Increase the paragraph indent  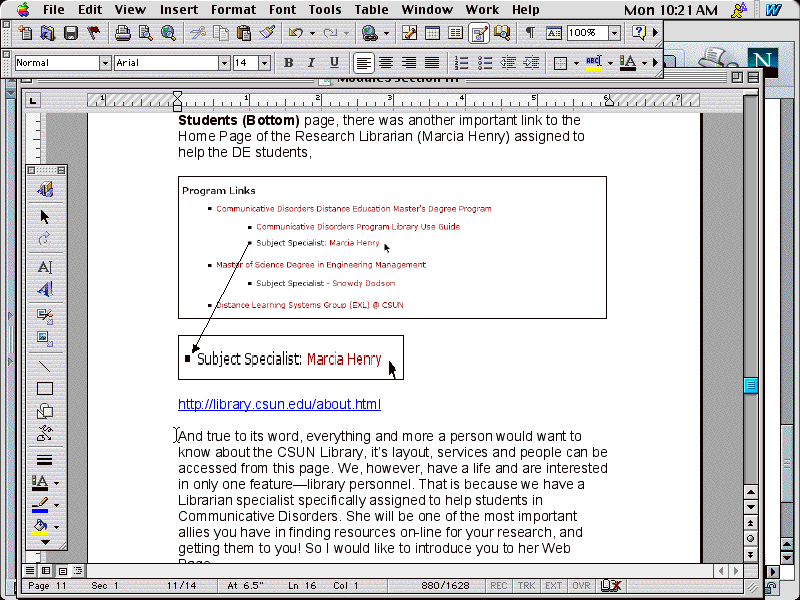click(532, 63)
